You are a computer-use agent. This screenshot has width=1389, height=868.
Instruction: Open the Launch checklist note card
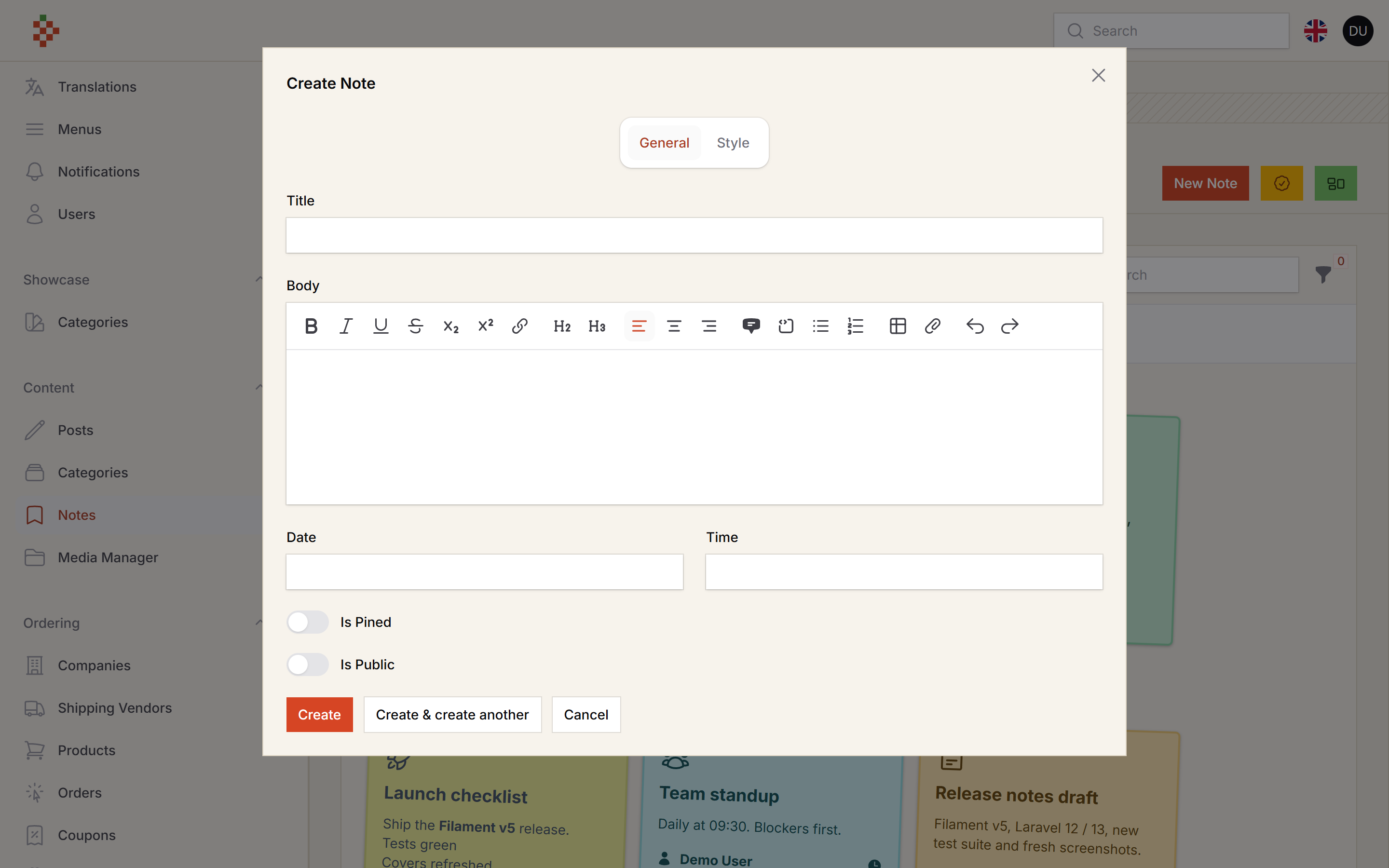[x=496, y=812]
